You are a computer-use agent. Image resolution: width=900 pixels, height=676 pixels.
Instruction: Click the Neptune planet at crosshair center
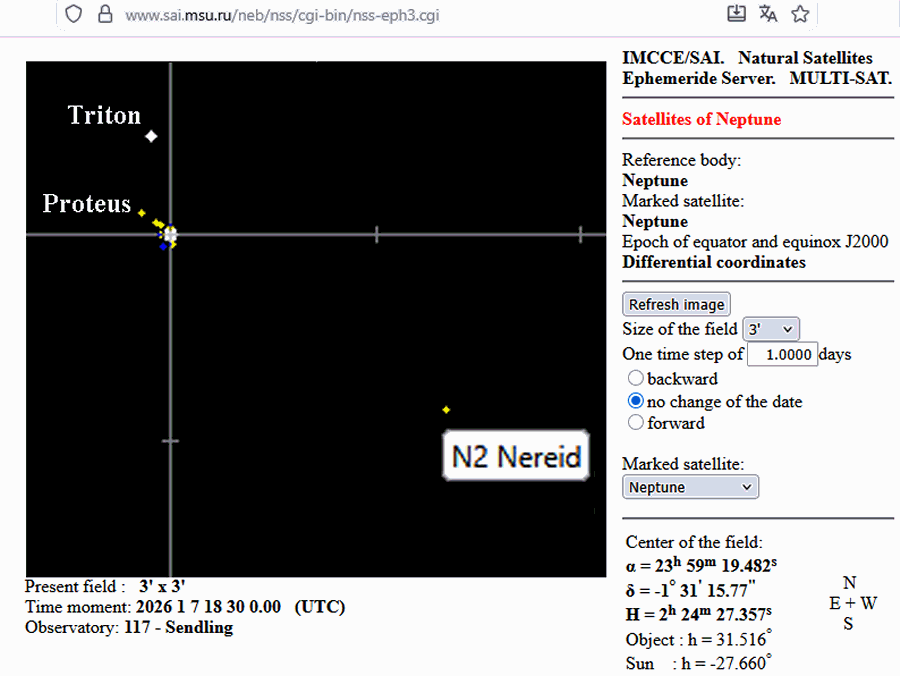tap(171, 235)
